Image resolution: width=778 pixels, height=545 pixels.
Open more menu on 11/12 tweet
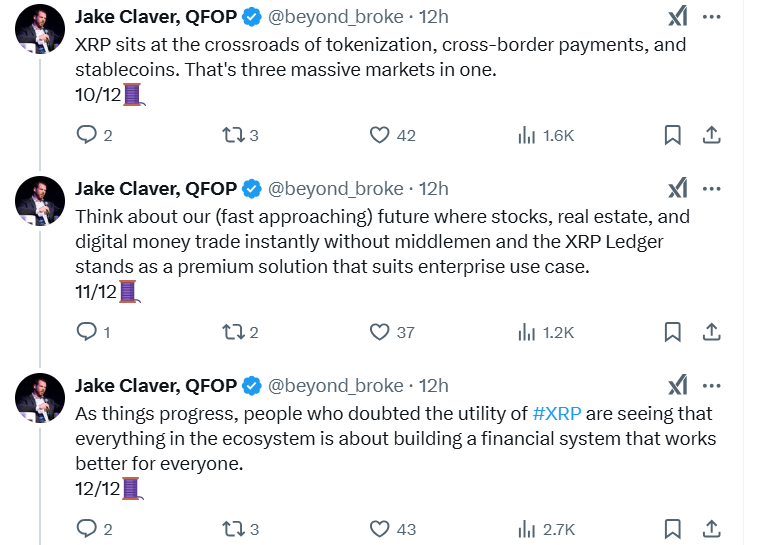[711, 188]
